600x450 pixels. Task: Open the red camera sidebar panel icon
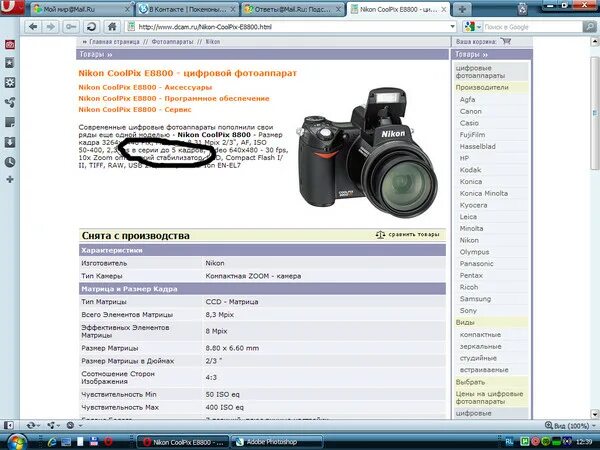click(10, 44)
